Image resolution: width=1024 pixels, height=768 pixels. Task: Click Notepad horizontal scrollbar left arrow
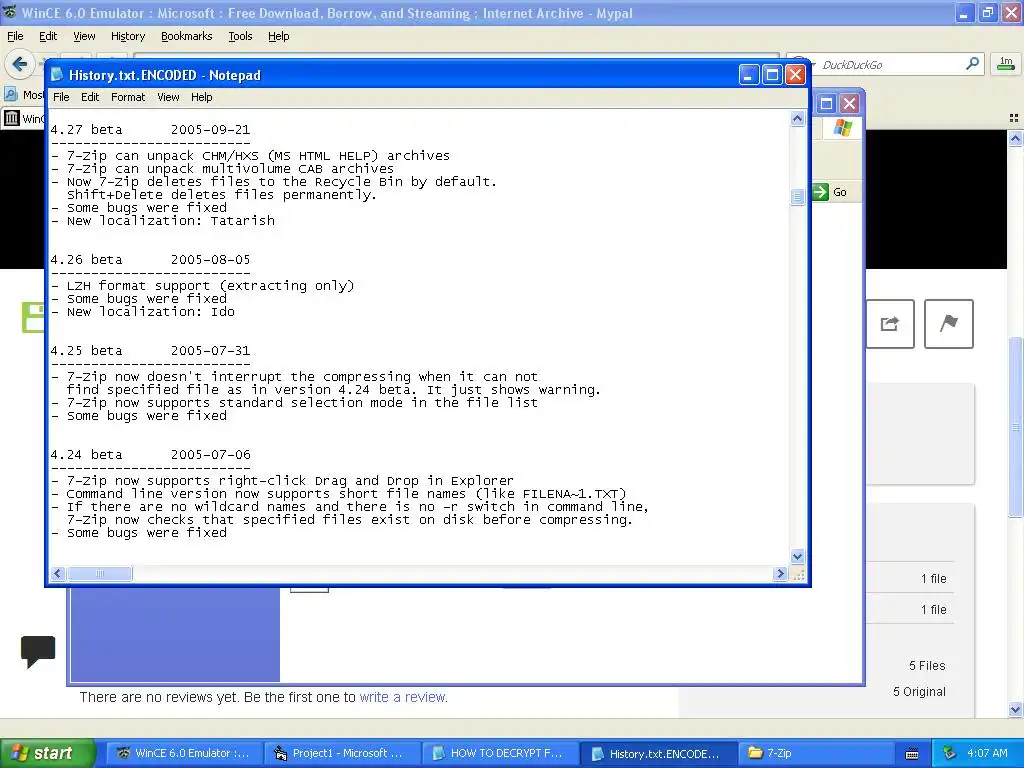pyautogui.click(x=57, y=573)
